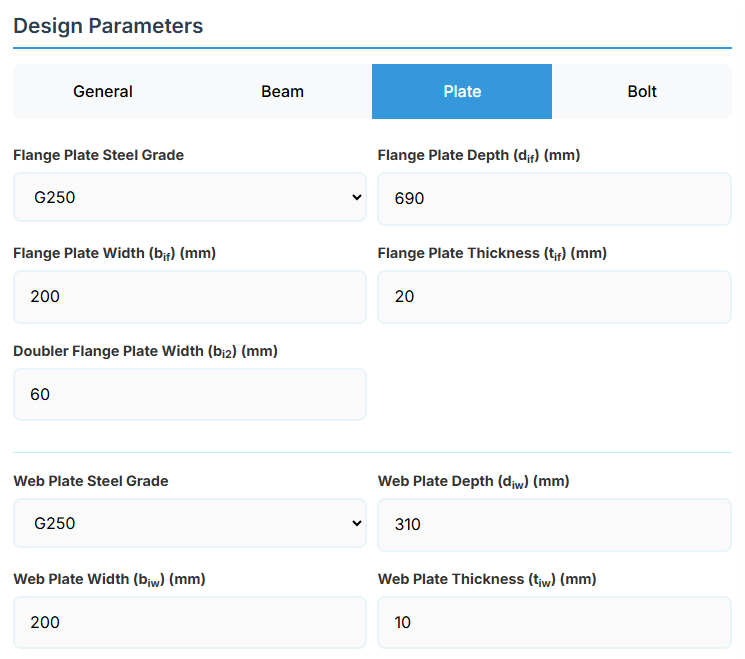Click the Design Parameters heading
745x659 pixels.
[108, 26]
